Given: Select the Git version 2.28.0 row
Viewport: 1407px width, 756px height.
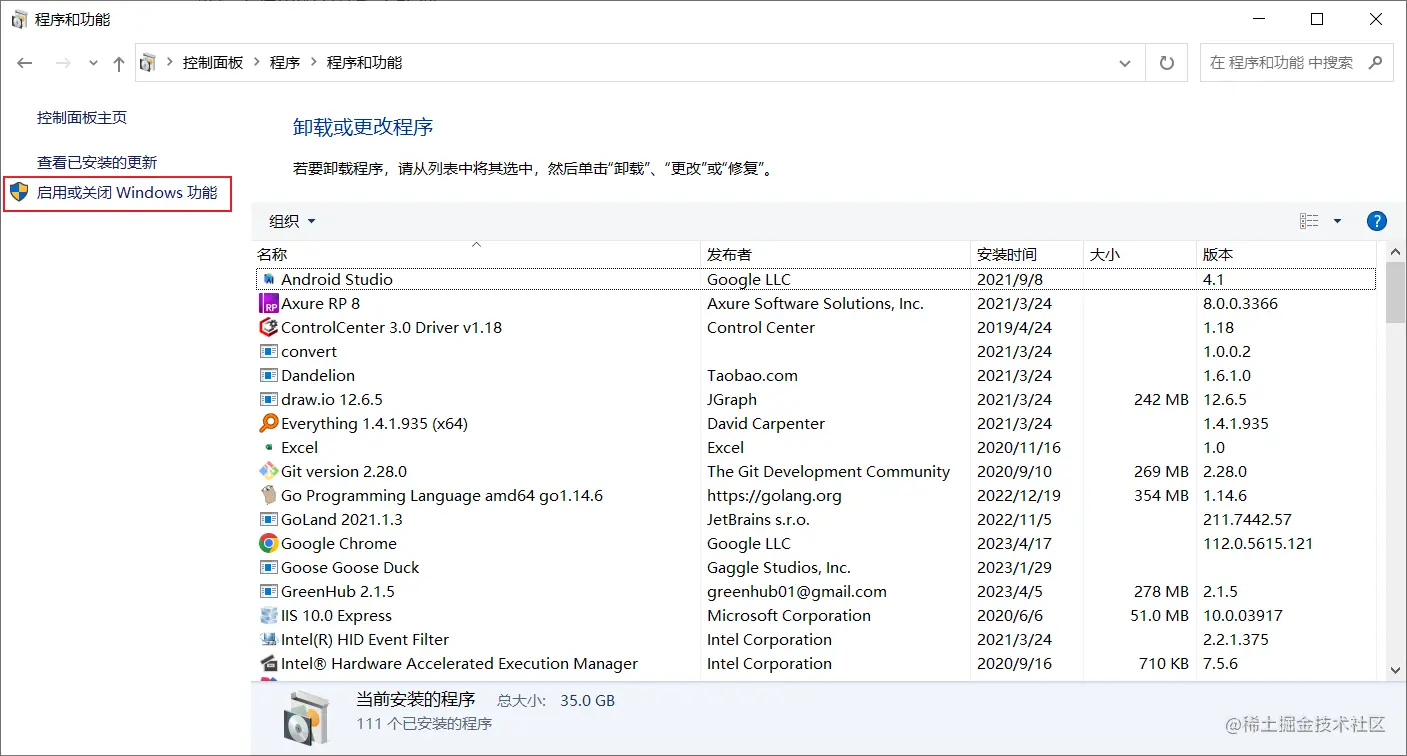Looking at the screenshot, I should coord(815,472).
